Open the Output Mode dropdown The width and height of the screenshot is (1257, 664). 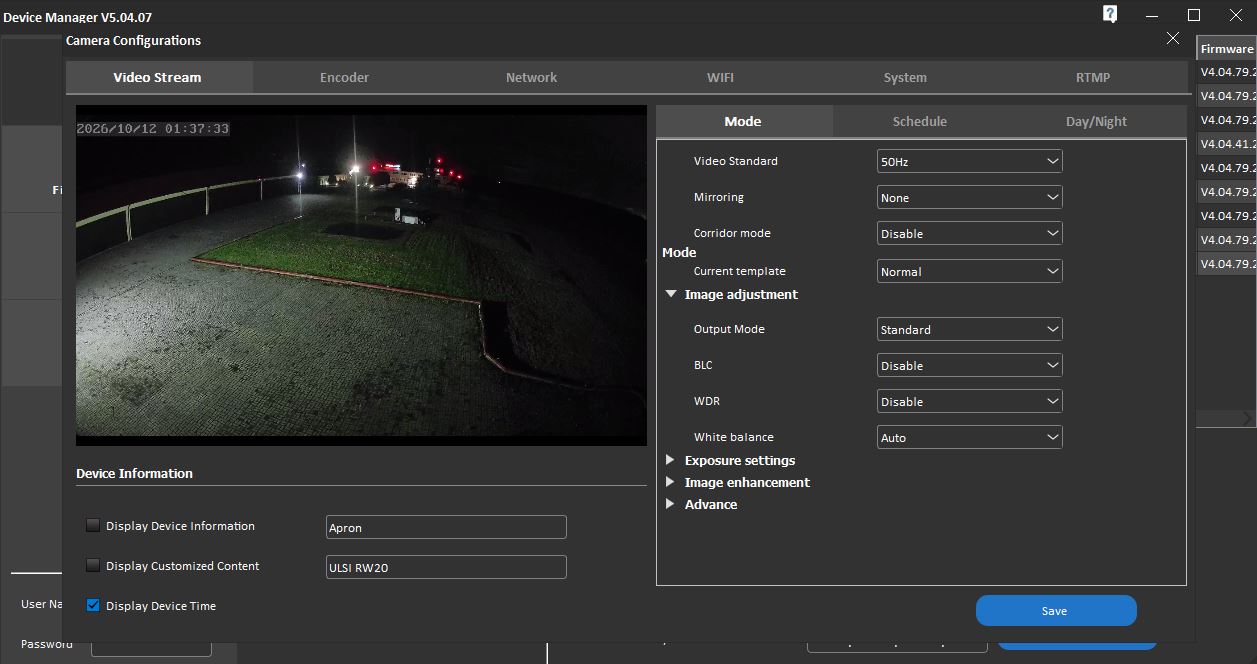click(969, 329)
